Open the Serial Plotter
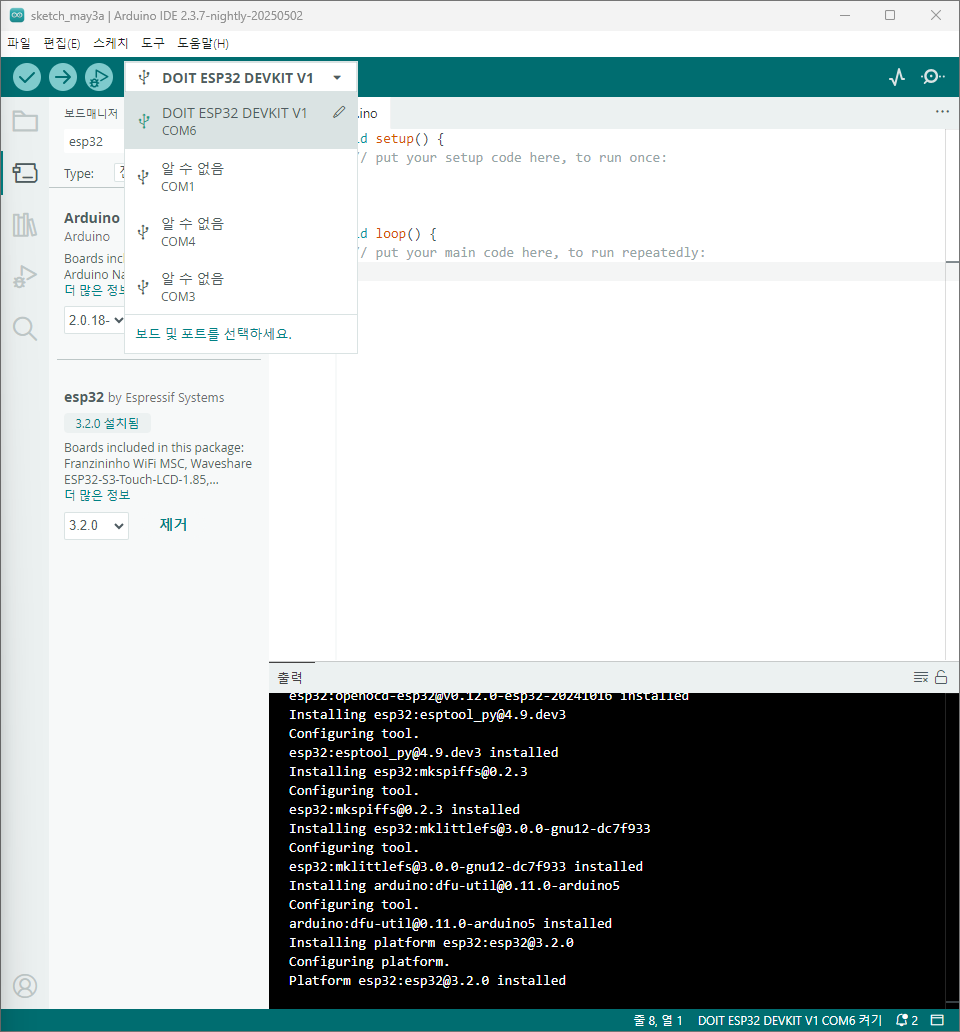 coord(897,78)
